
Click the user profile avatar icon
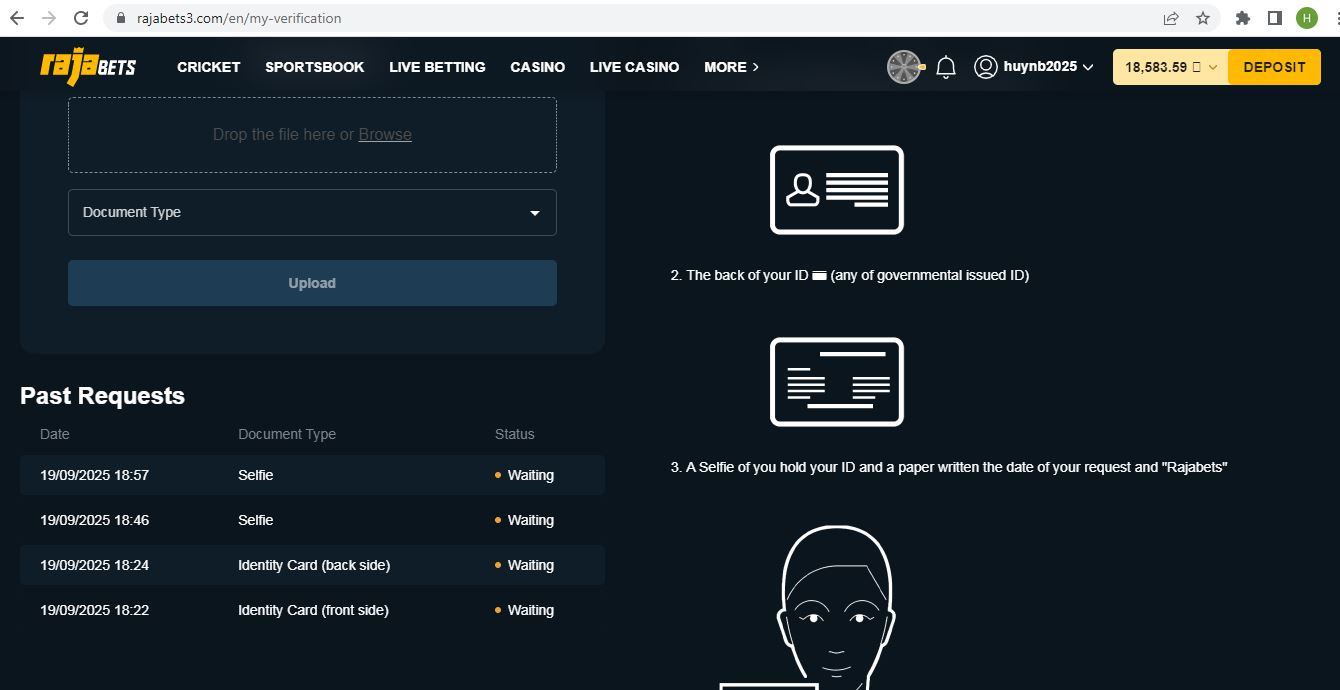(x=986, y=67)
